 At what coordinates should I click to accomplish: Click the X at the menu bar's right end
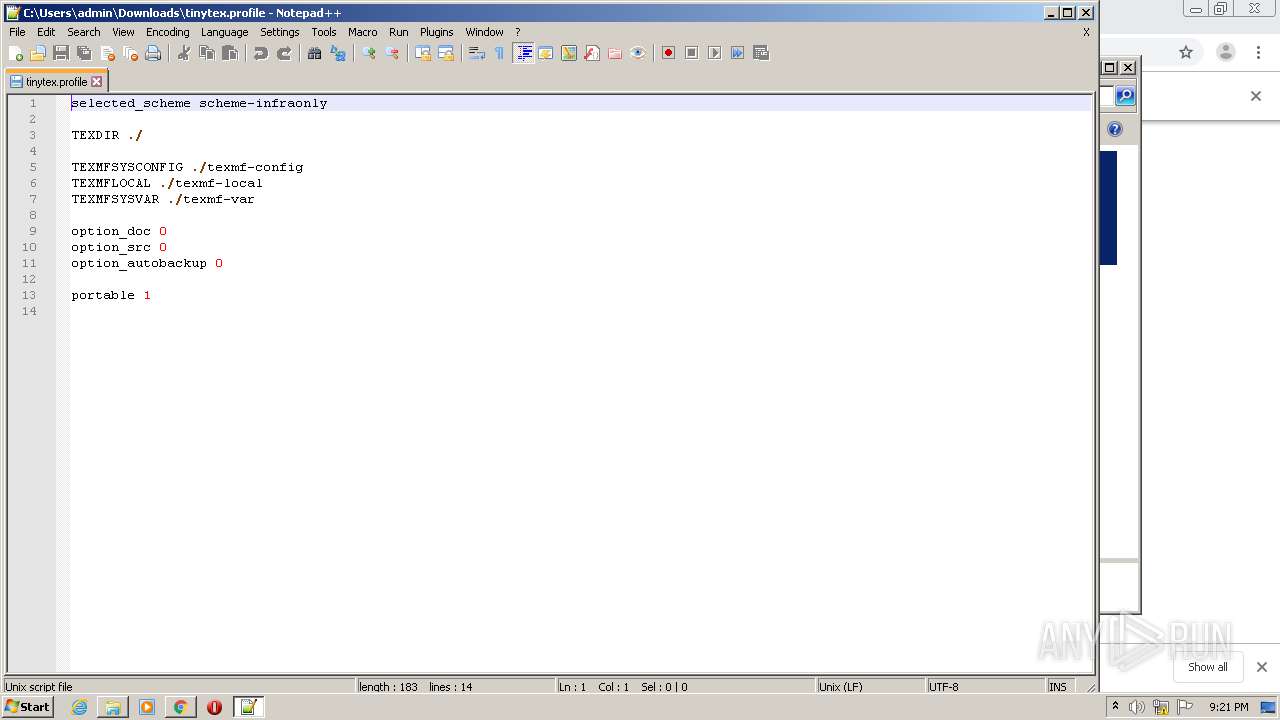1086,32
